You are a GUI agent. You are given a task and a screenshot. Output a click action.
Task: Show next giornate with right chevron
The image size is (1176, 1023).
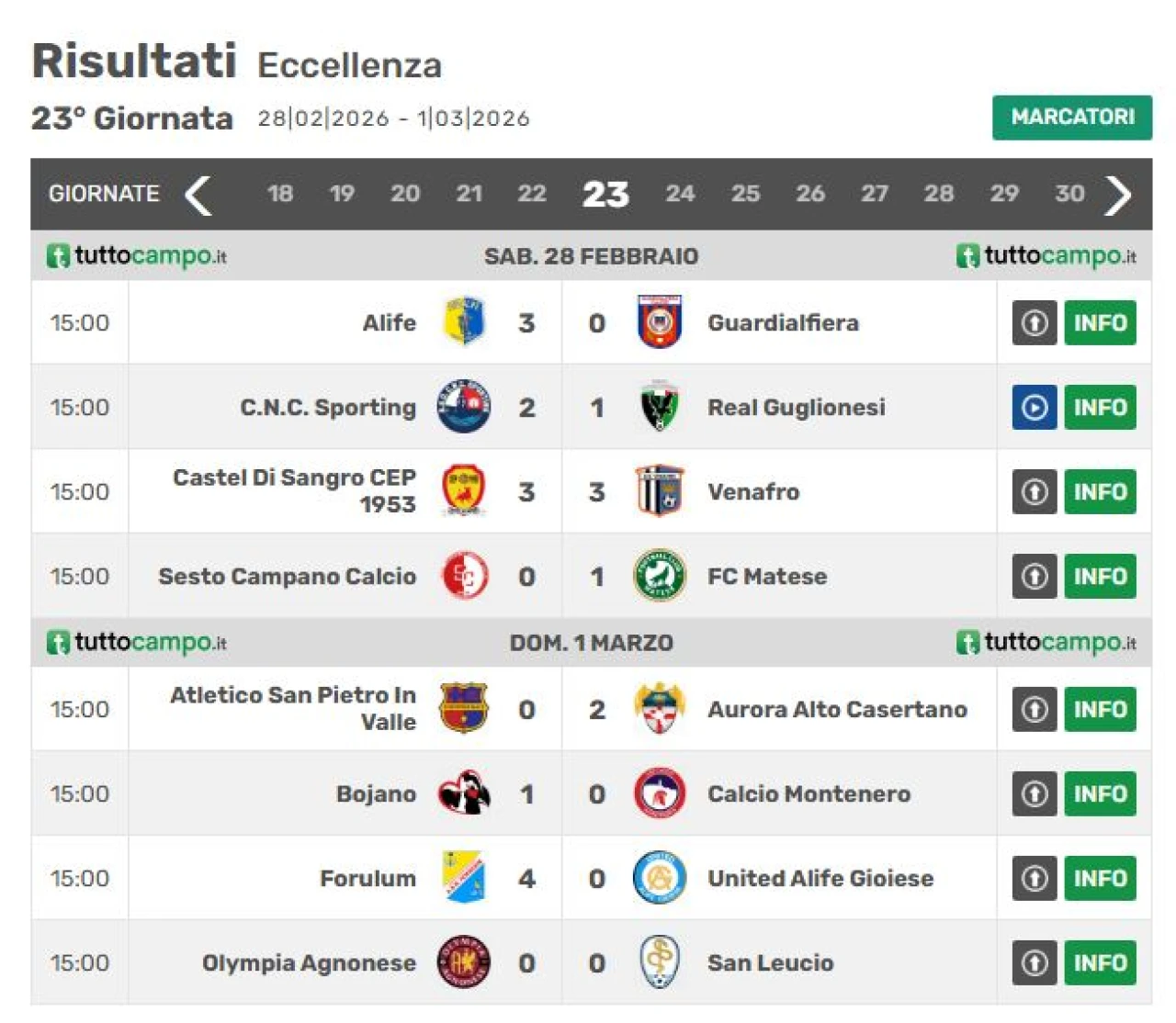pos(1118,194)
